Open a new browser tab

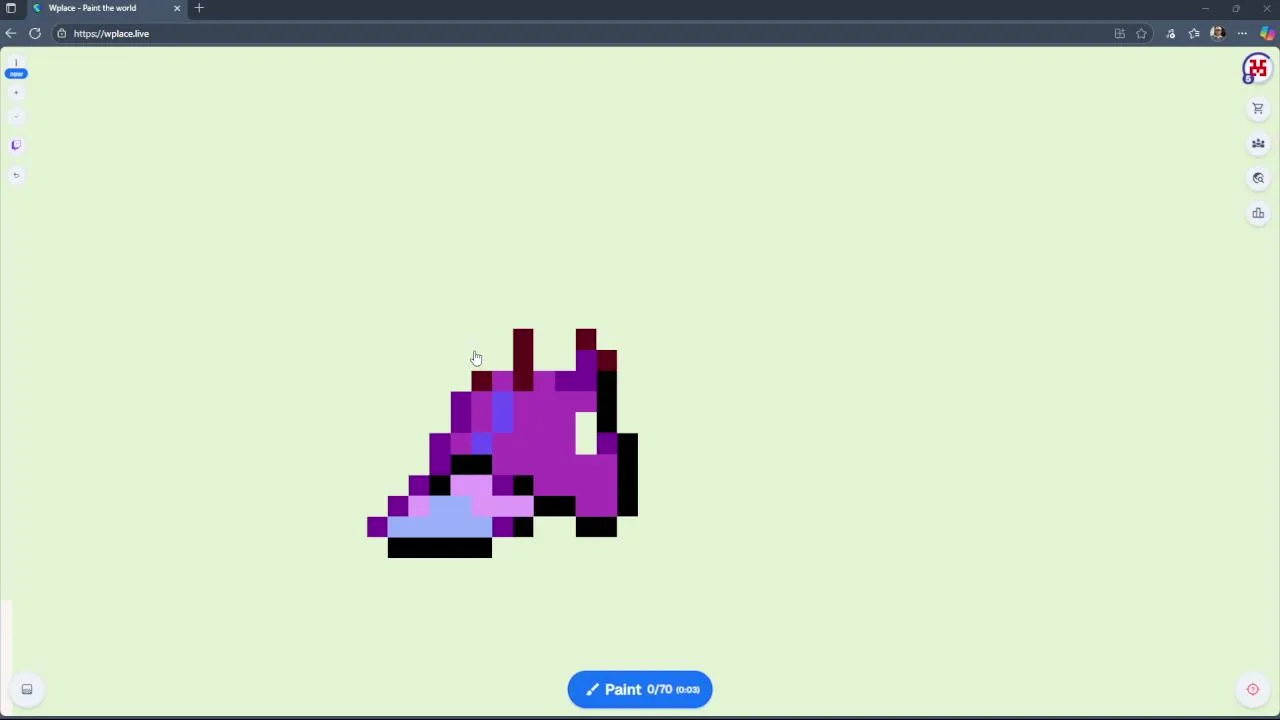tap(199, 8)
